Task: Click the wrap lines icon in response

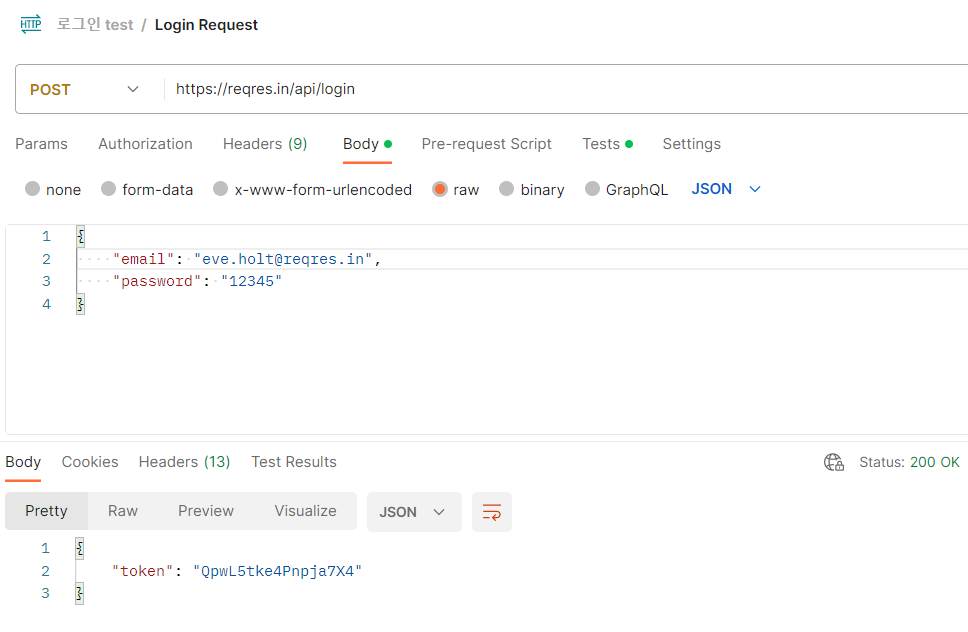Action: [x=491, y=512]
